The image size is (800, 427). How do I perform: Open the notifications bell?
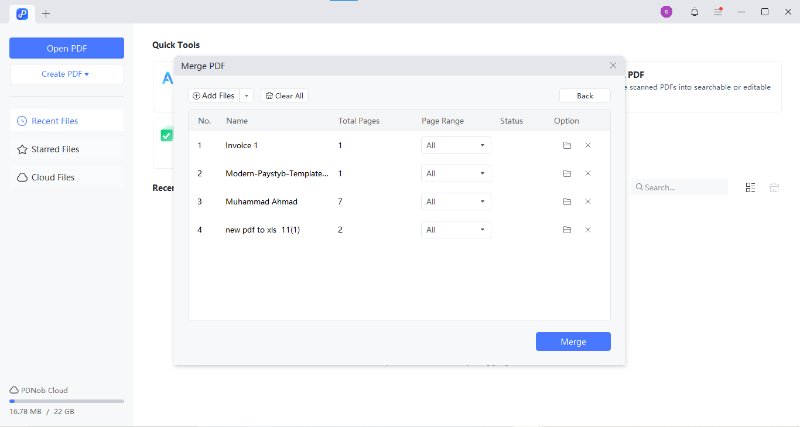point(694,12)
